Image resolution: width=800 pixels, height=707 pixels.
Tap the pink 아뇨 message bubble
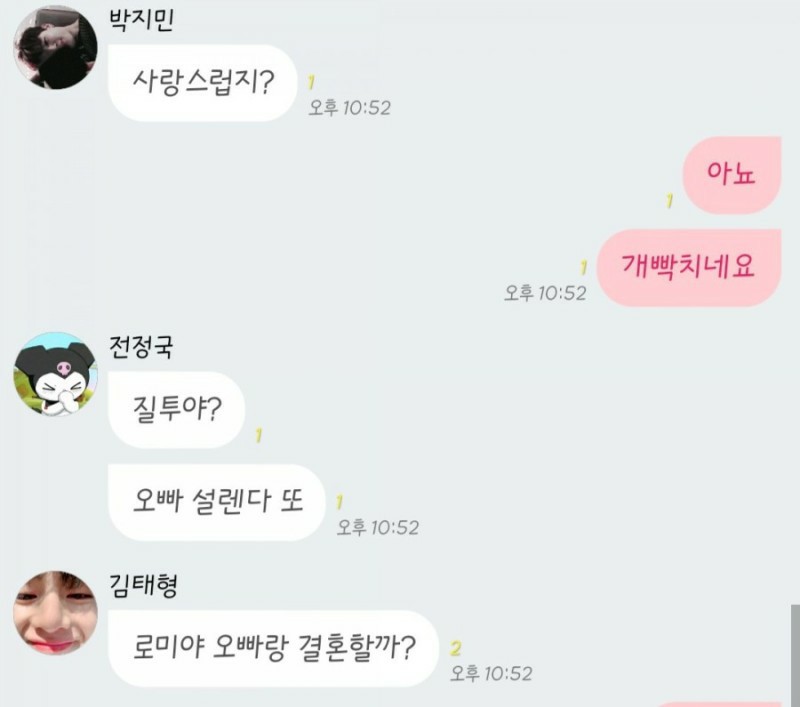pos(732,175)
